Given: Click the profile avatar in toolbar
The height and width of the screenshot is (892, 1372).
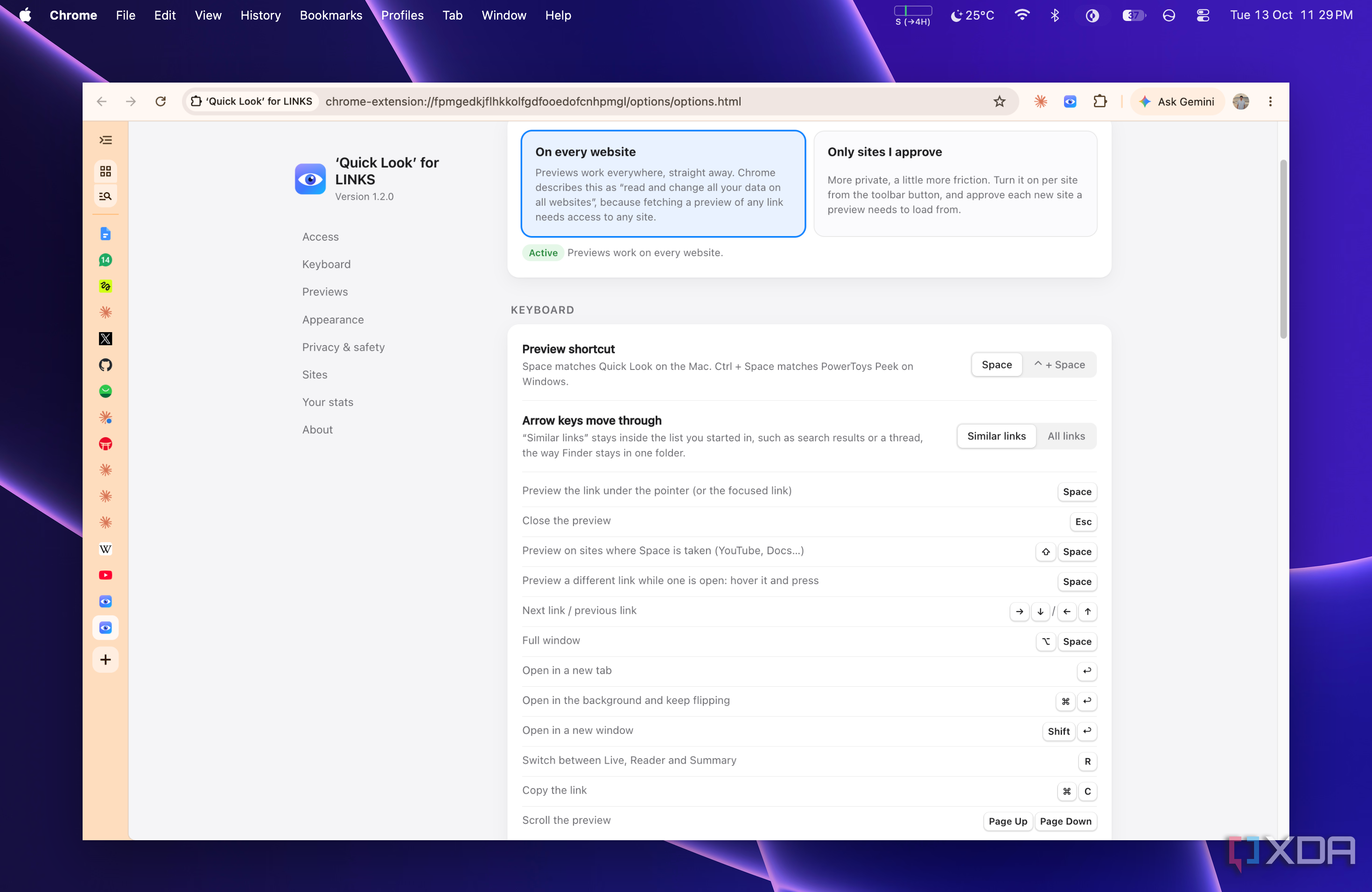Looking at the screenshot, I should pyautogui.click(x=1240, y=101).
